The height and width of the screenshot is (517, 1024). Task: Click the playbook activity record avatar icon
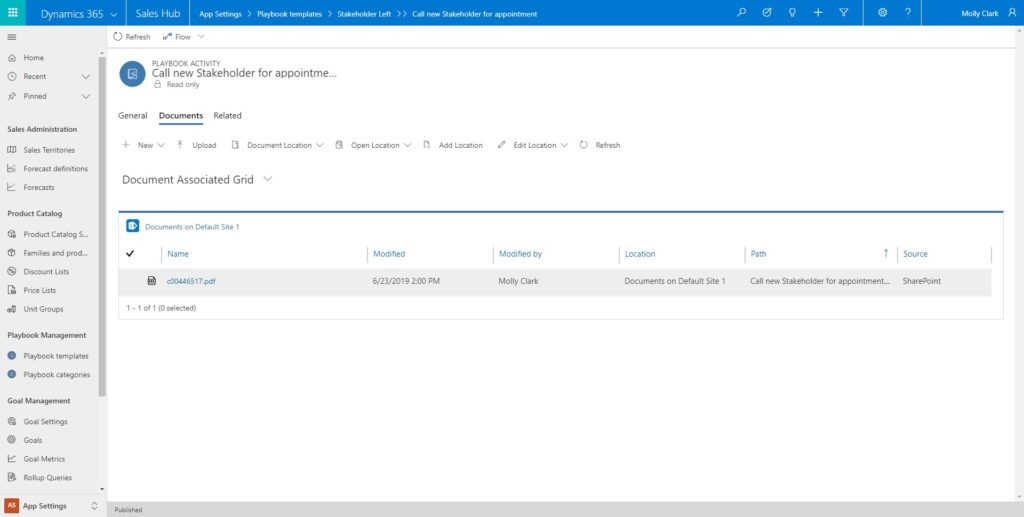(x=133, y=74)
